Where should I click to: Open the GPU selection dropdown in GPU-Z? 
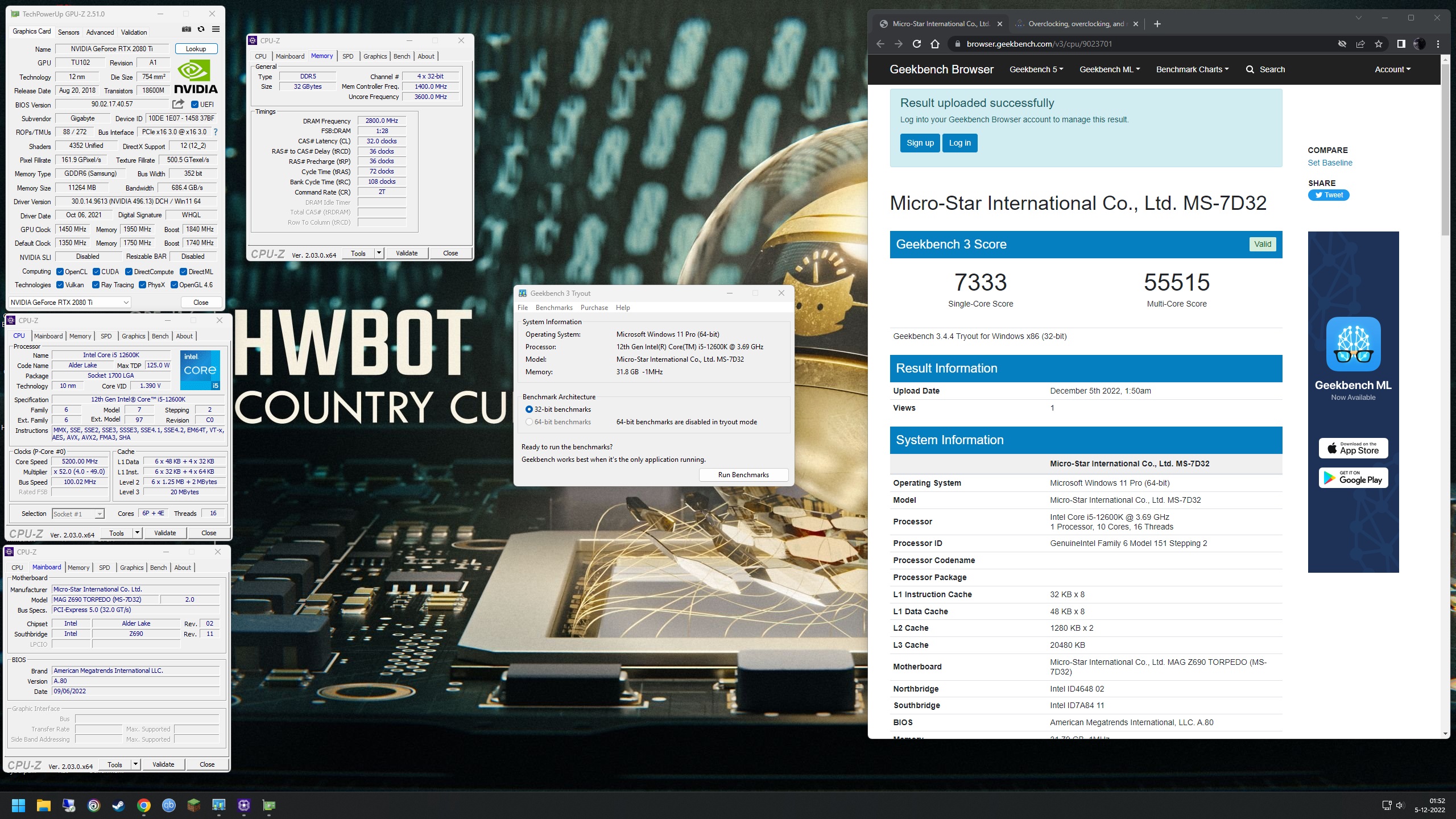coord(69,303)
